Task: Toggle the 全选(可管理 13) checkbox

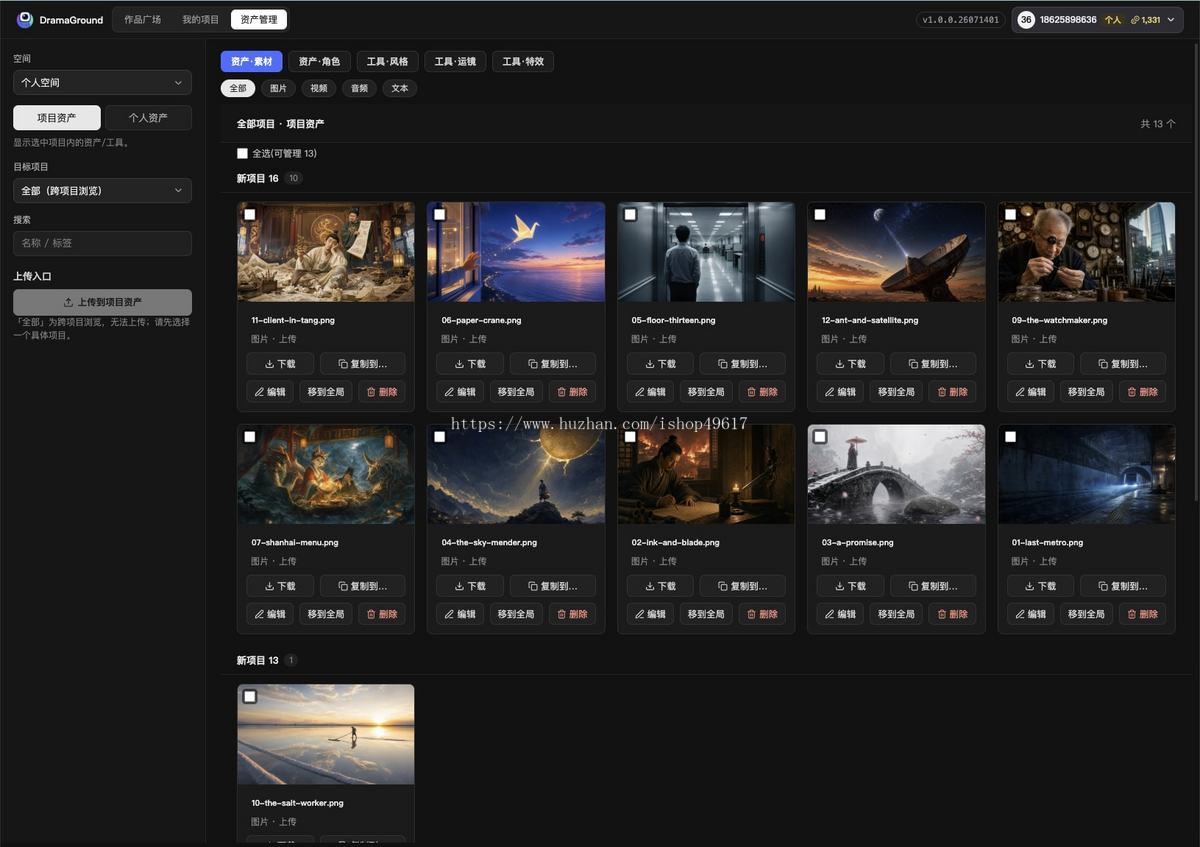Action: [242, 153]
